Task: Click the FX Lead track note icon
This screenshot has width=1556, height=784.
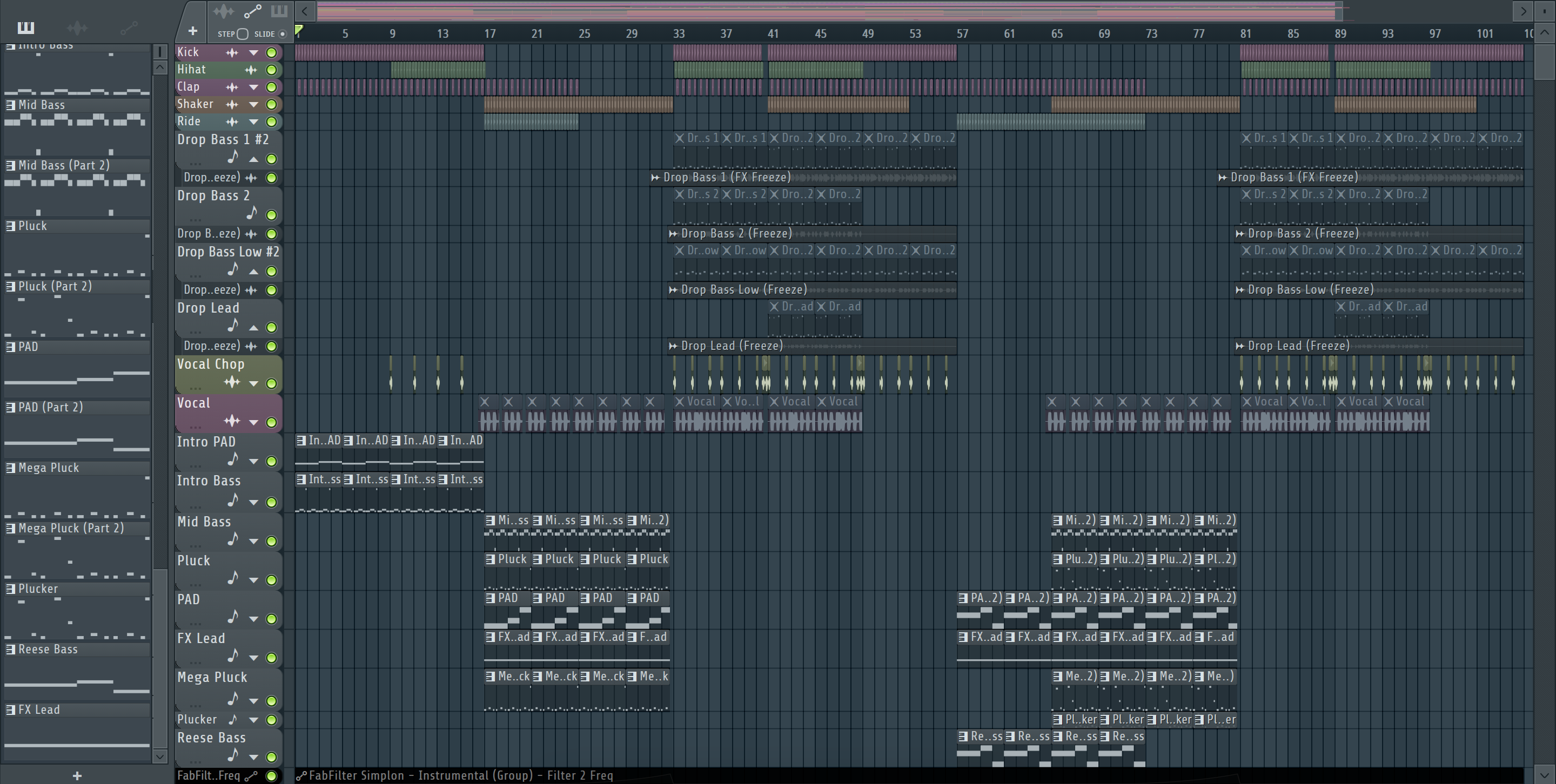Action: pos(233,656)
